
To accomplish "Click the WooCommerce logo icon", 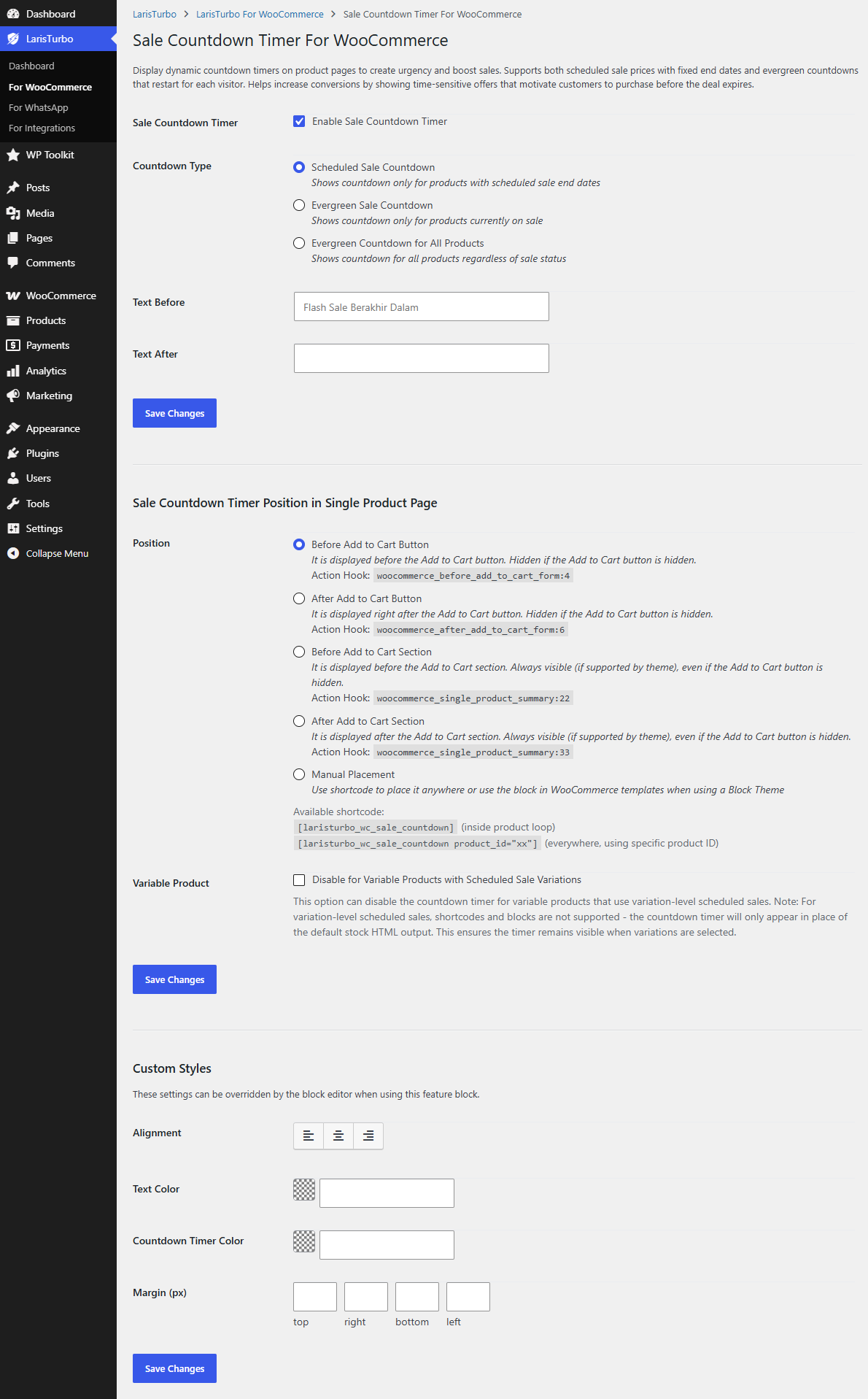I will tap(13, 296).
